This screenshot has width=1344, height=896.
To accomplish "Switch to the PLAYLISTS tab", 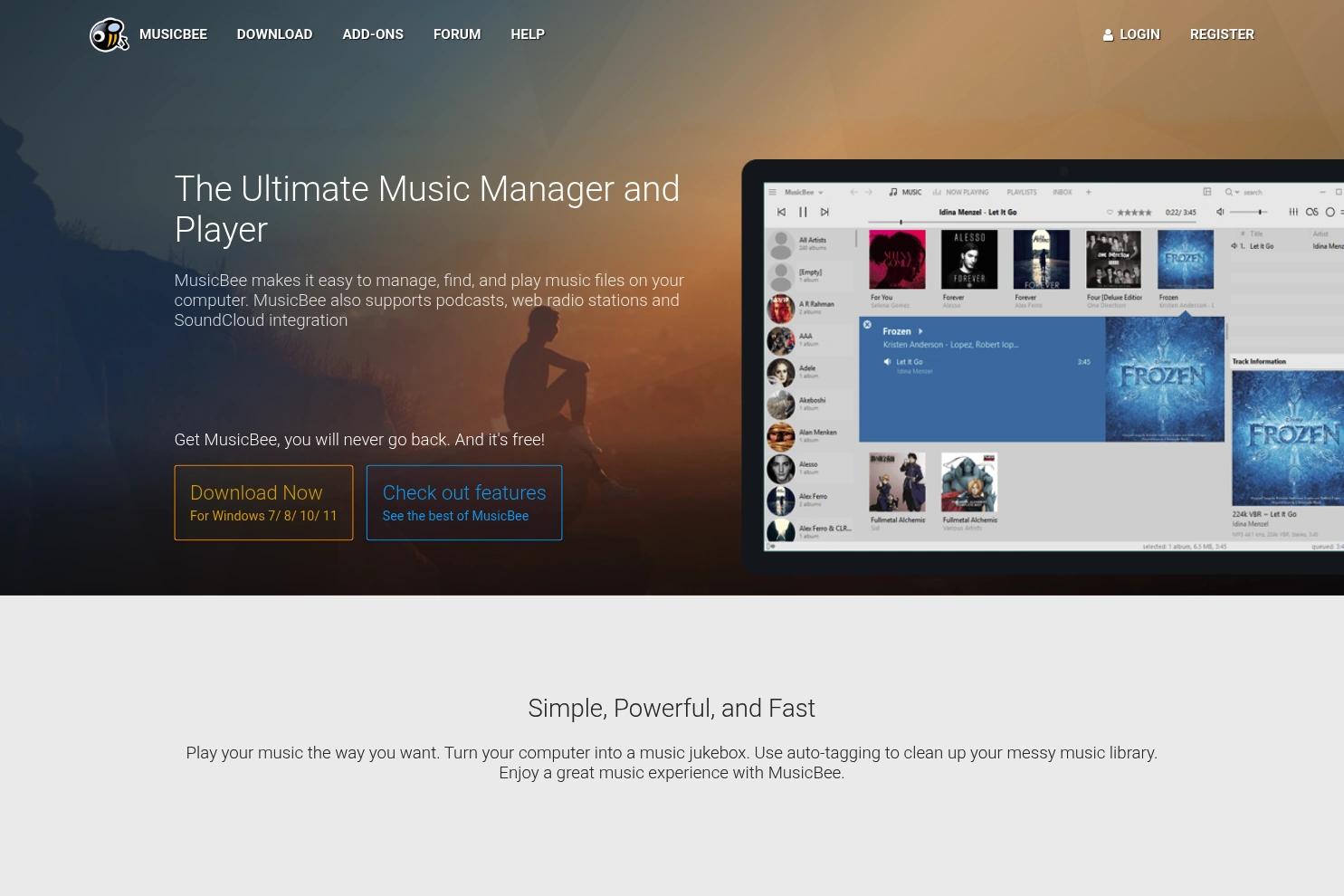I will coord(1022,192).
